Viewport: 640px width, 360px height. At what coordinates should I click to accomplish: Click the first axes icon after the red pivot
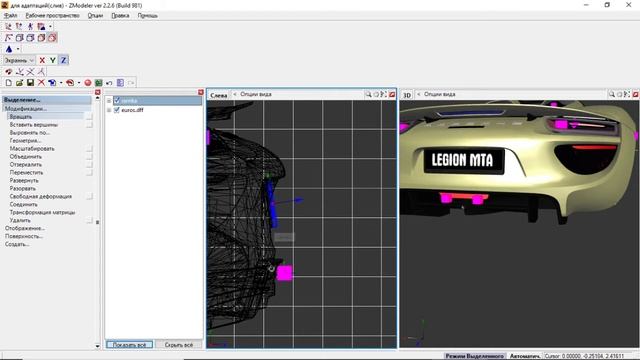(20, 72)
